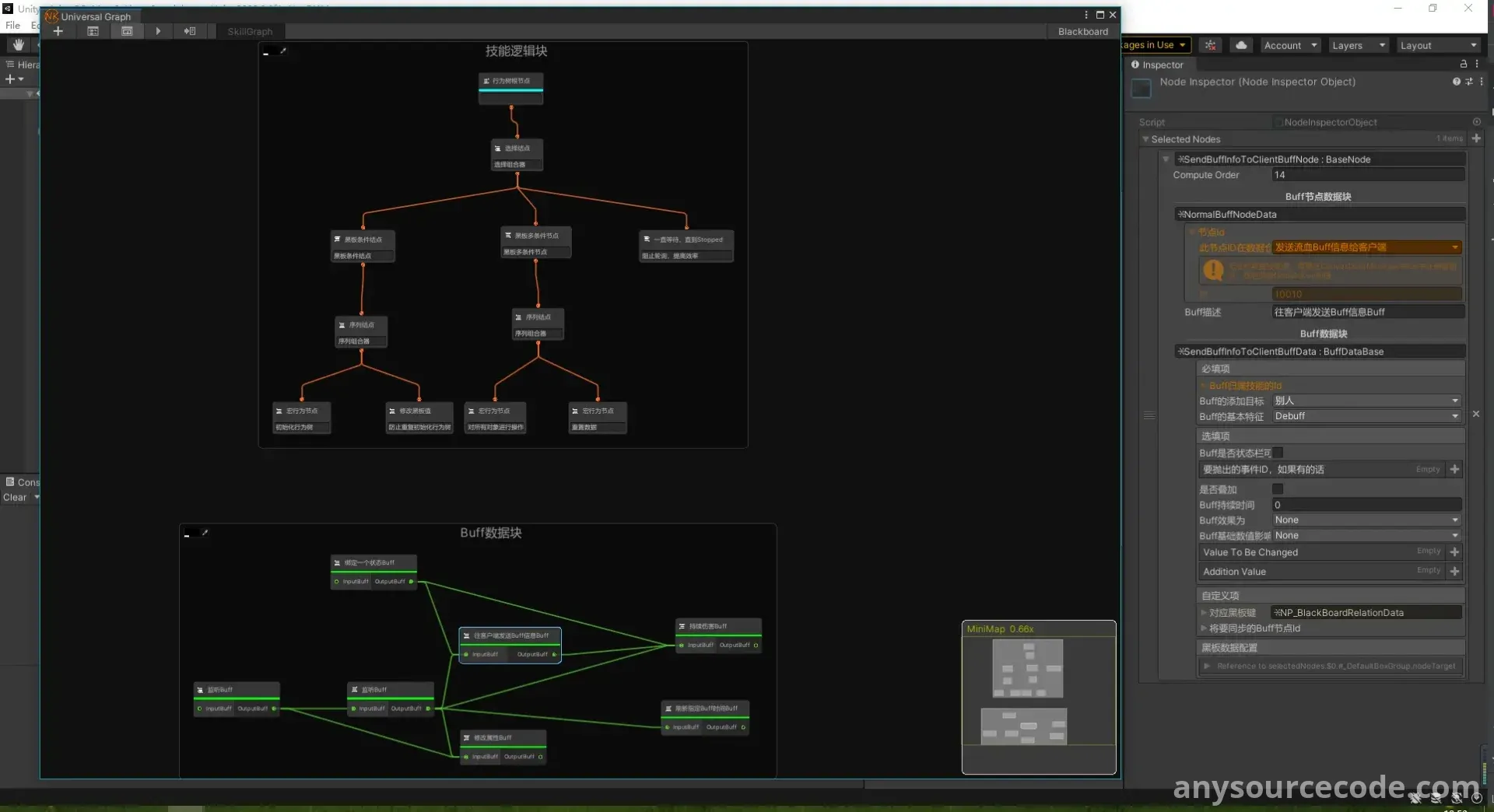Viewport: 1494px width, 812px height.
Task: Click the export-to-list icon in graph toolbar
Action: tap(190, 31)
